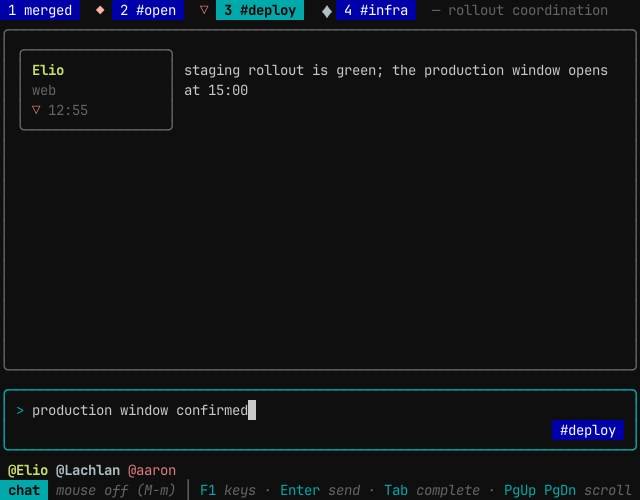The width and height of the screenshot is (640, 500).
Task: Click the #deploy channel badge in input box
Action: tap(588, 430)
